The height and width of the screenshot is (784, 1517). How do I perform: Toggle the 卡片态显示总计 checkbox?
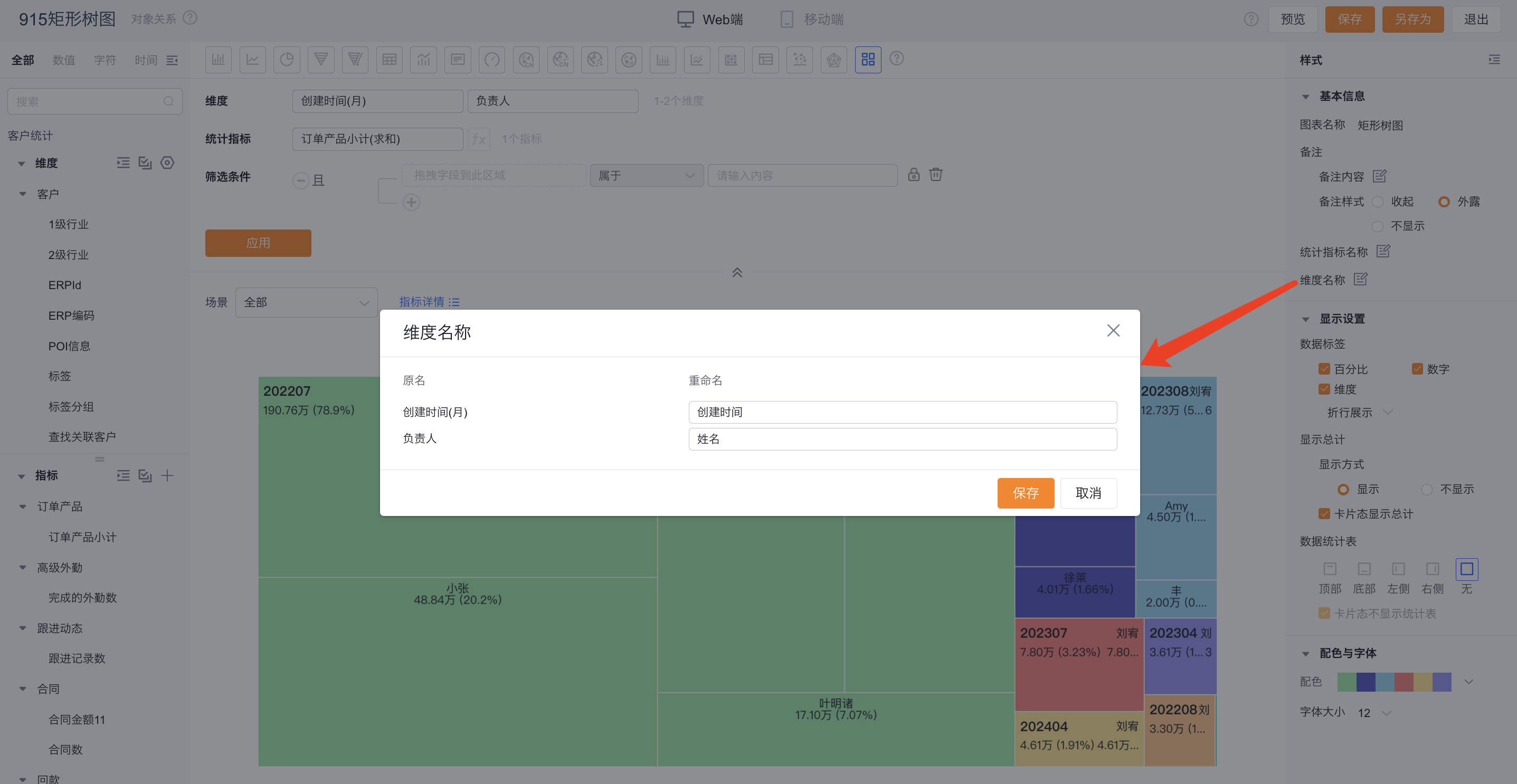[x=1324, y=514]
